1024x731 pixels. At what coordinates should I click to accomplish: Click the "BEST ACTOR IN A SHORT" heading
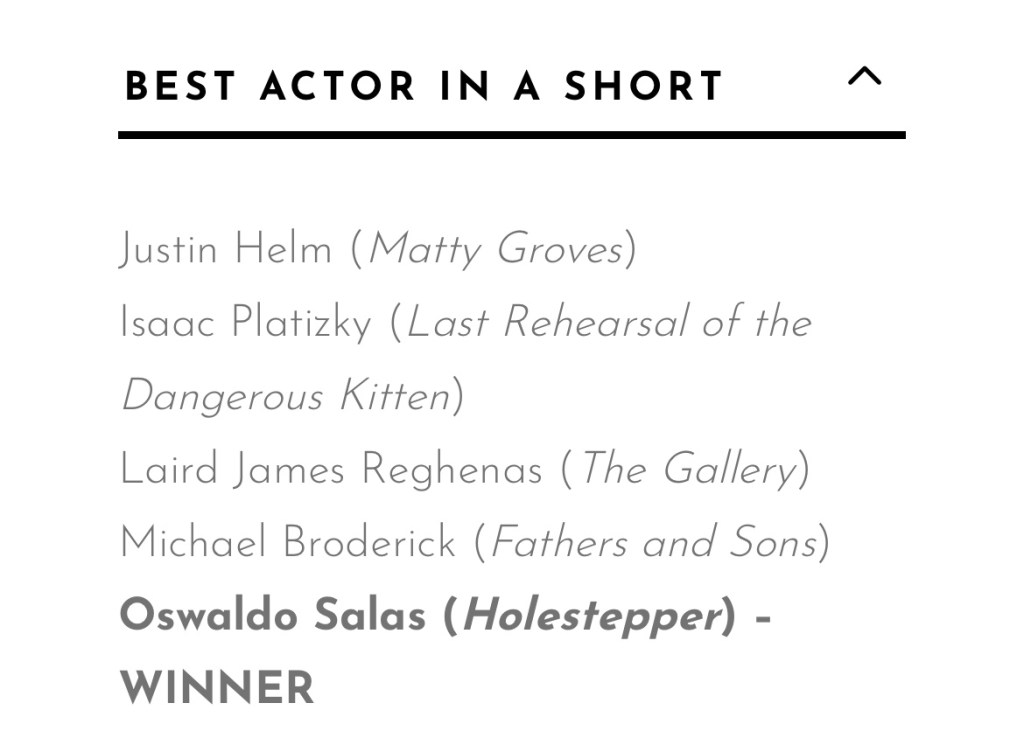[423, 87]
